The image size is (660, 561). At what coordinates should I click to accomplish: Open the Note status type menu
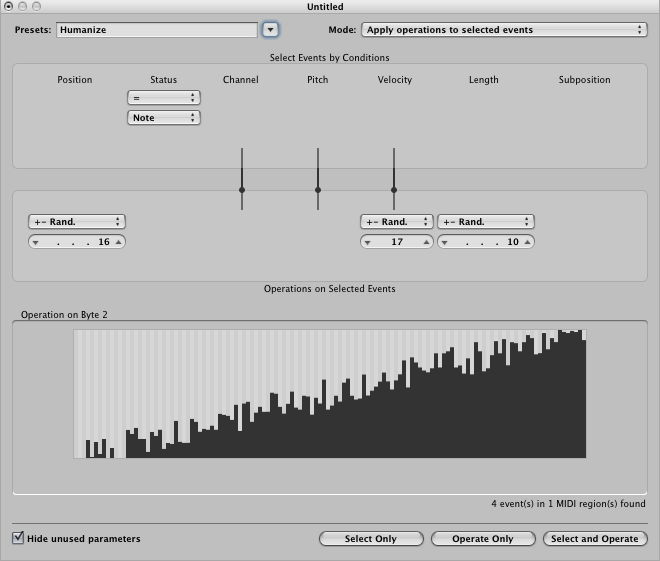(x=164, y=118)
